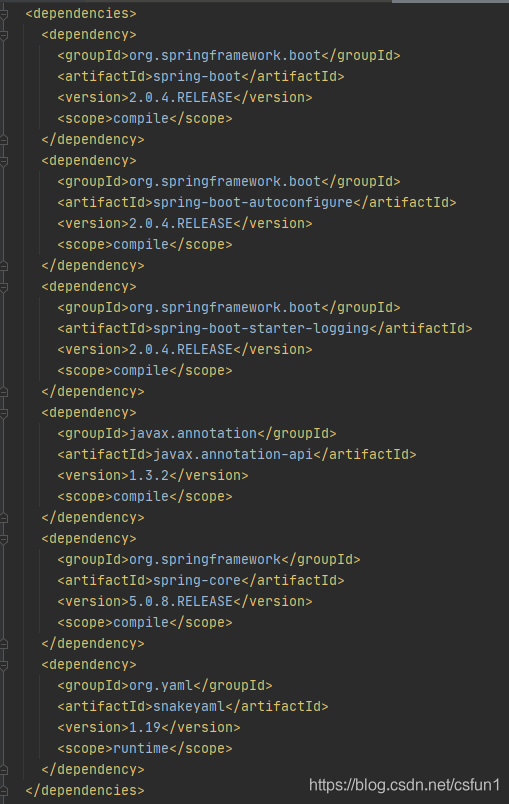Image resolution: width=509 pixels, height=804 pixels.
Task: Fold the spring-boot dependency at its opening tag
Action: 4,35
